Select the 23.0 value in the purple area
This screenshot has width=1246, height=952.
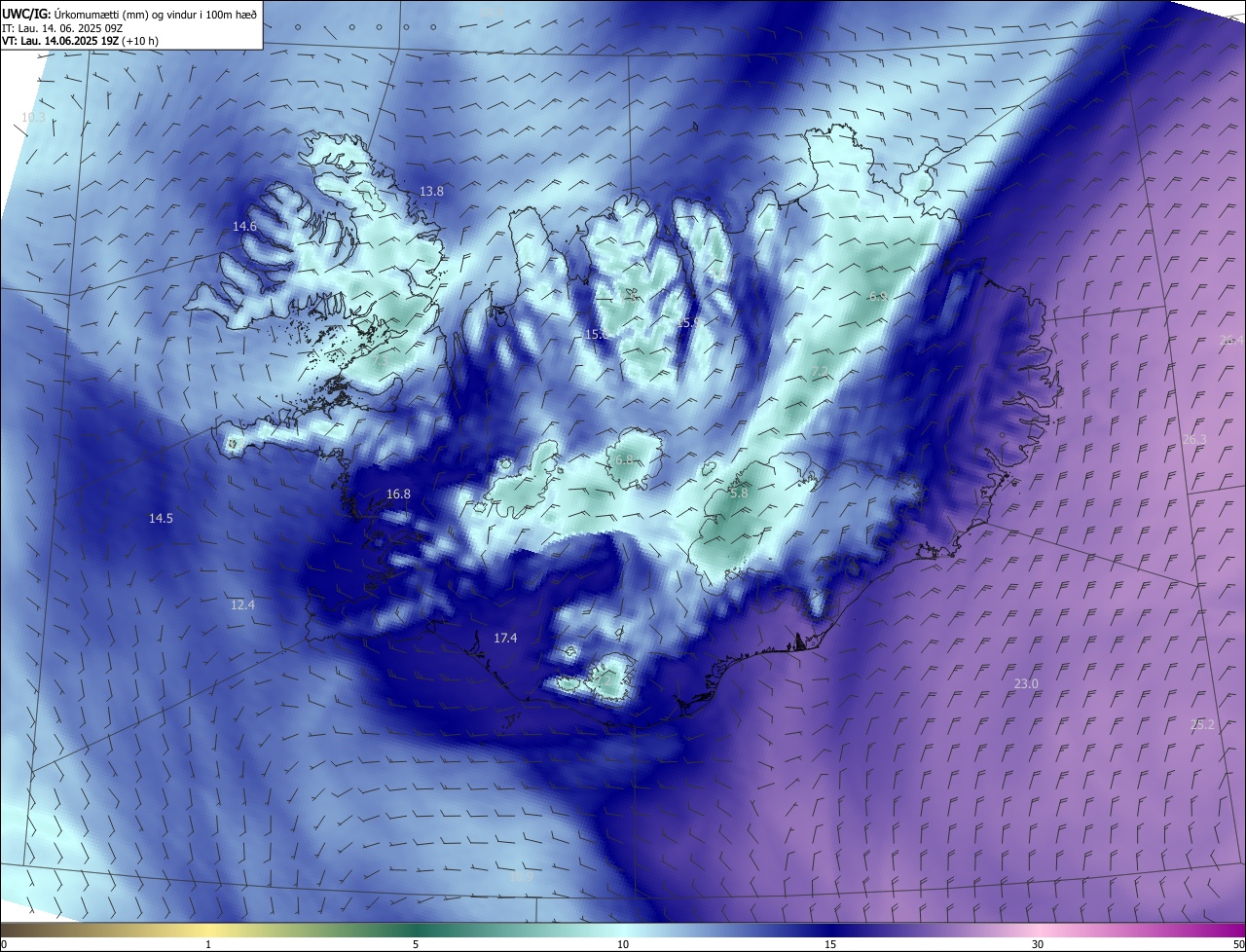1026,683
